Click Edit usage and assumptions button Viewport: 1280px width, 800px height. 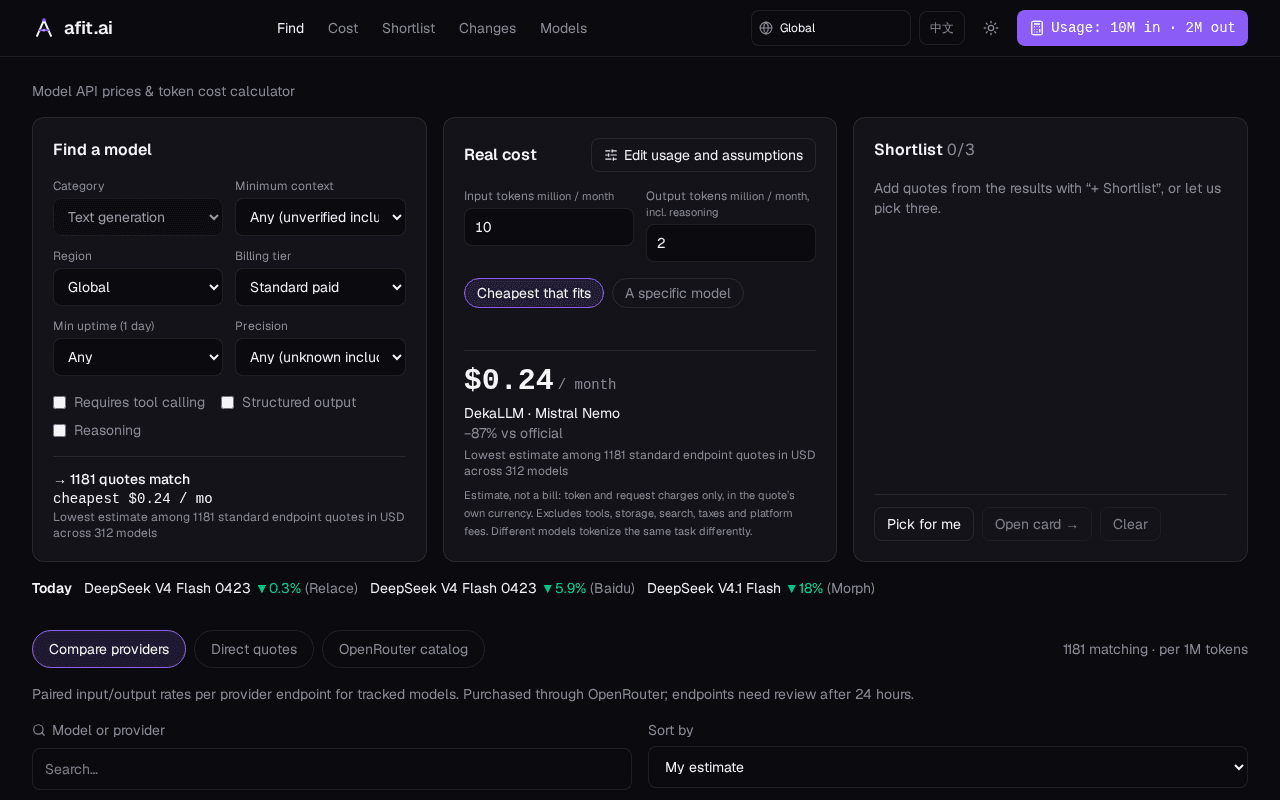pyautogui.click(x=703, y=155)
